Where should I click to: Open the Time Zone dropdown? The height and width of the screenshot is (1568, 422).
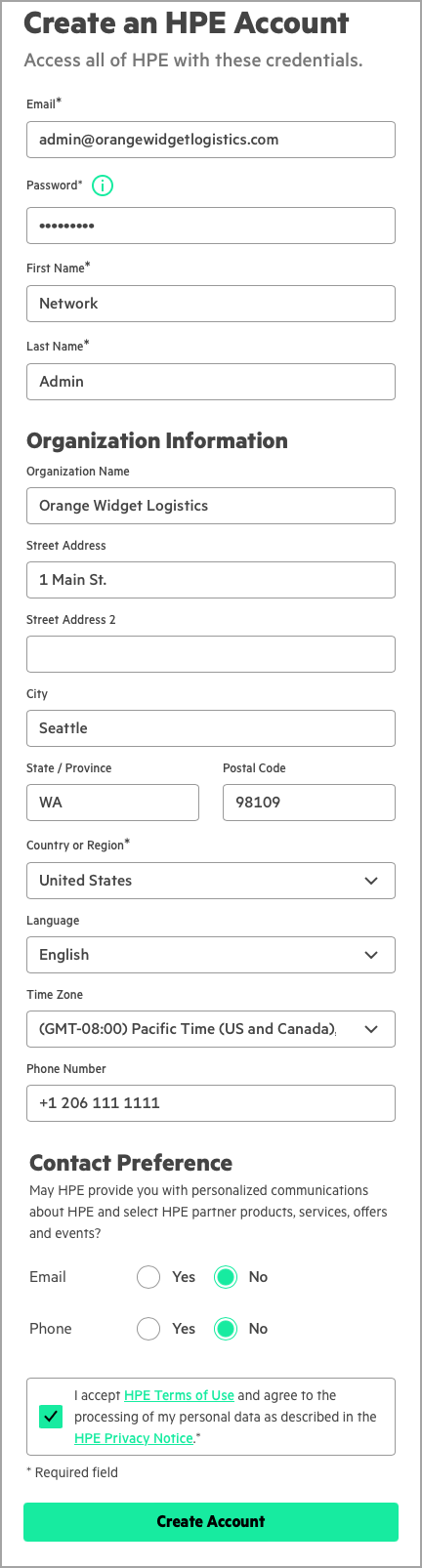211,1029
